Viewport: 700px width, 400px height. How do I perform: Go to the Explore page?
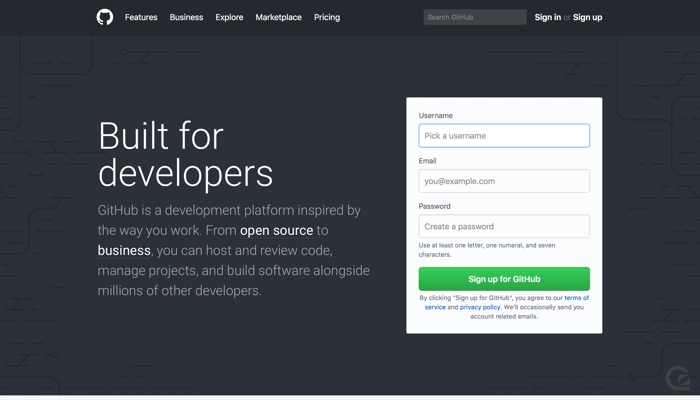229,17
